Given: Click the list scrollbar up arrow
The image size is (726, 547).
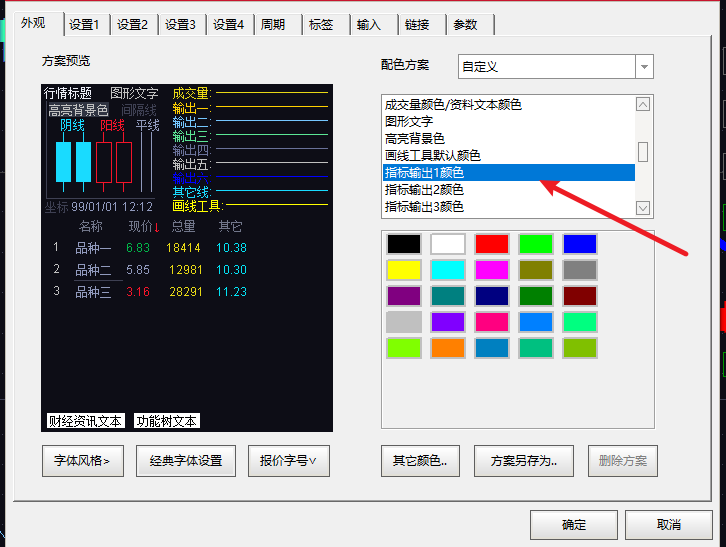Looking at the screenshot, I should 643,105.
